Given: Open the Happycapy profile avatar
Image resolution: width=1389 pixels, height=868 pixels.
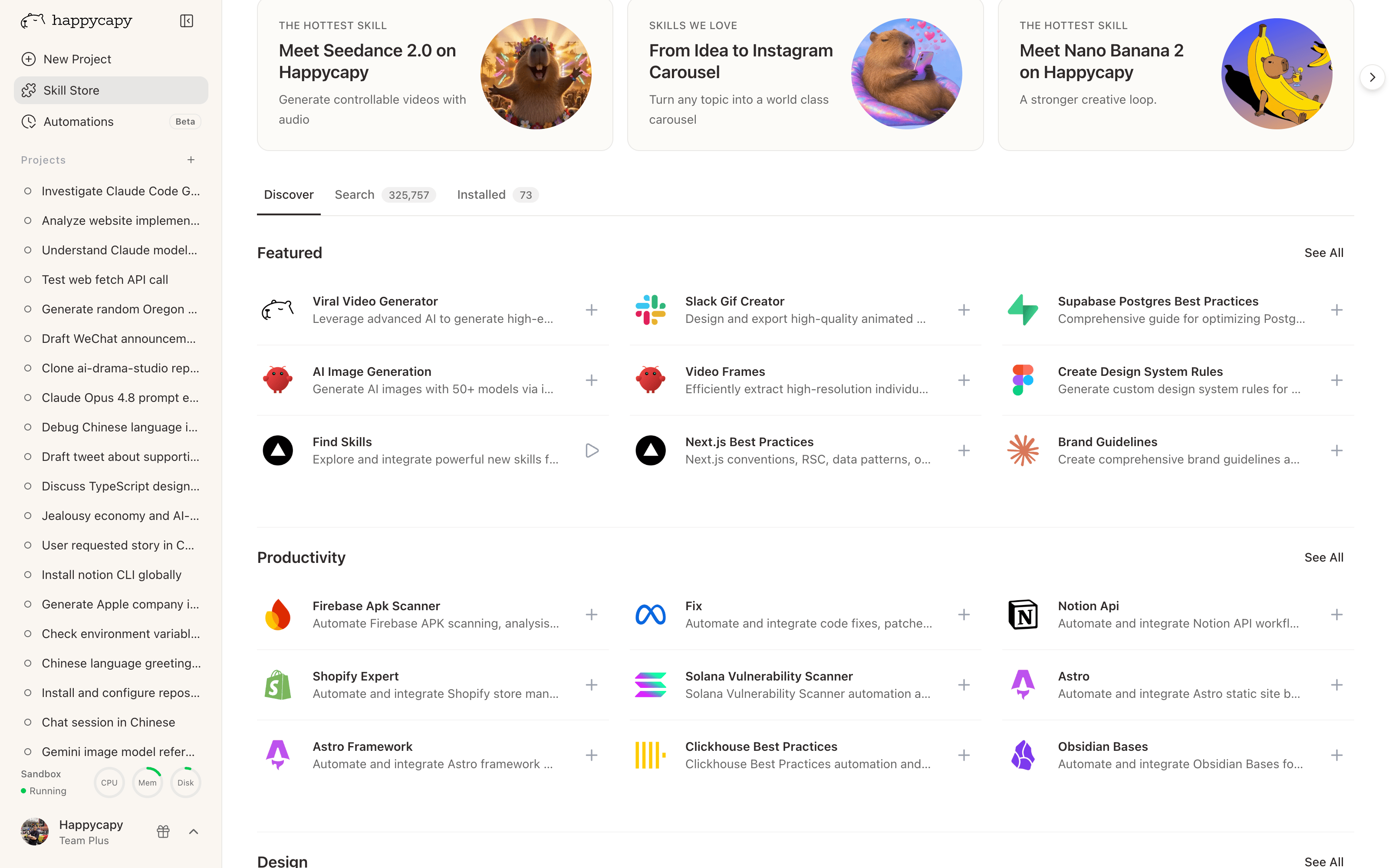Looking at the screenshot, I should 34,831.
